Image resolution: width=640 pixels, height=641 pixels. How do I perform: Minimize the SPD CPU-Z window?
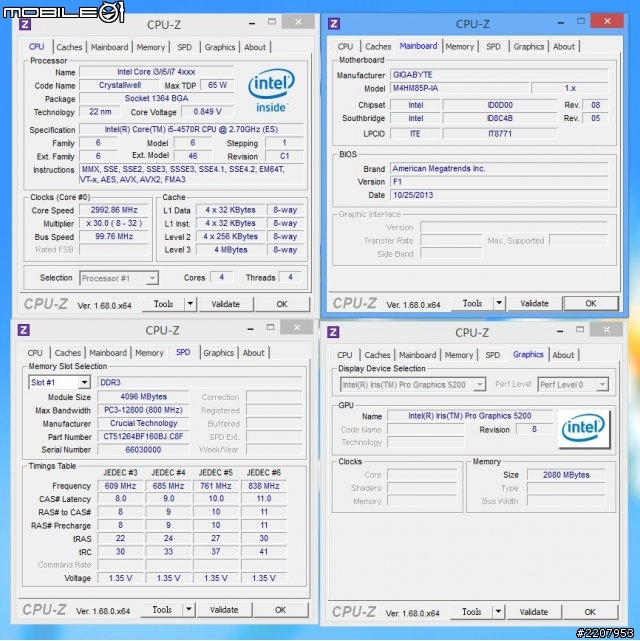coord(250,329)
